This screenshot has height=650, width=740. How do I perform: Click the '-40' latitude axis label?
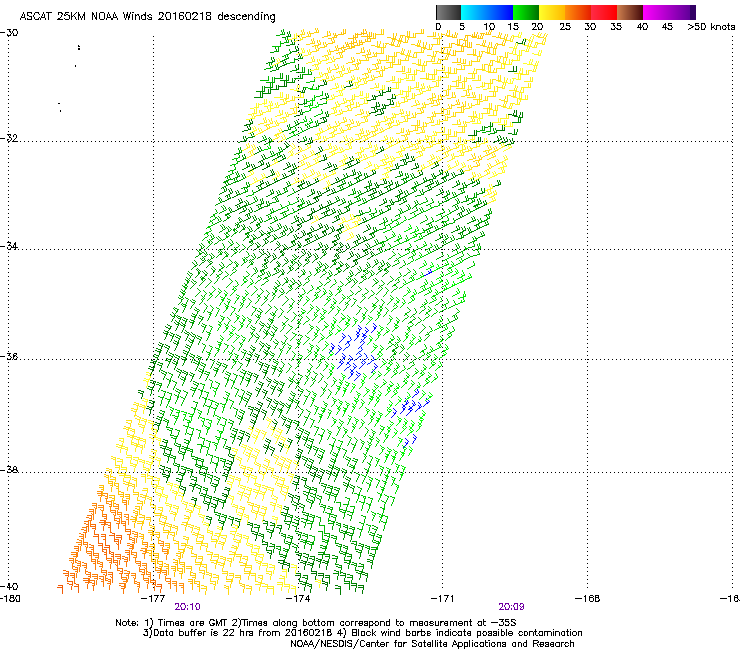[x=9, y=586]
